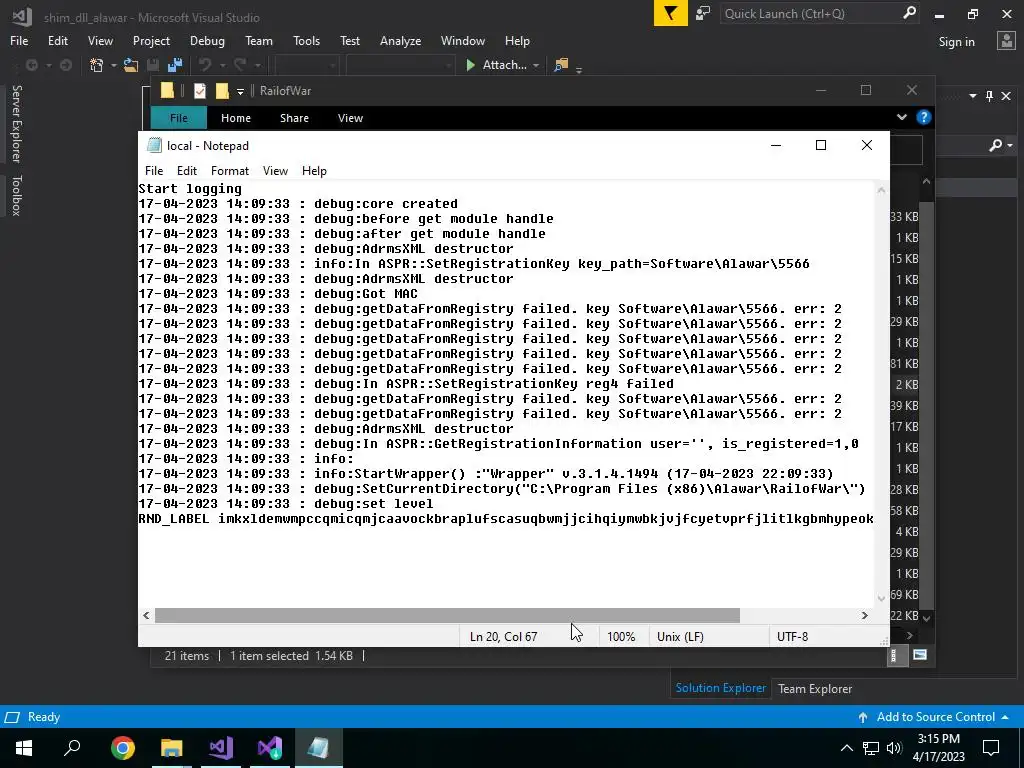Viewport: 1024px width, 768px height.
Task: Click in the Quick Launch search field
Action: [x=811, y=13]
